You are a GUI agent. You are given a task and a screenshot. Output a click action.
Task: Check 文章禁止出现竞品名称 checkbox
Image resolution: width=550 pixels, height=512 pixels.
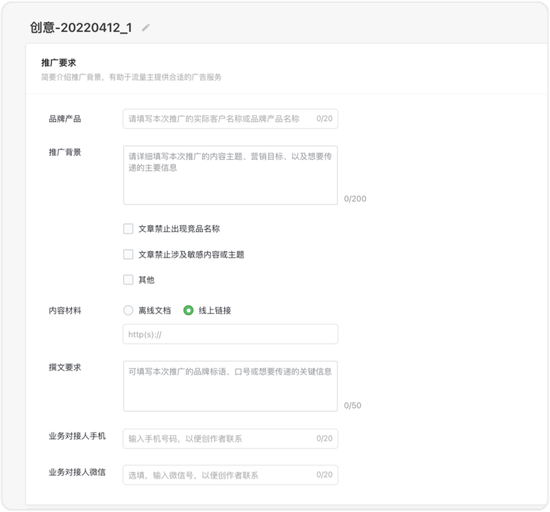(128, 229)
